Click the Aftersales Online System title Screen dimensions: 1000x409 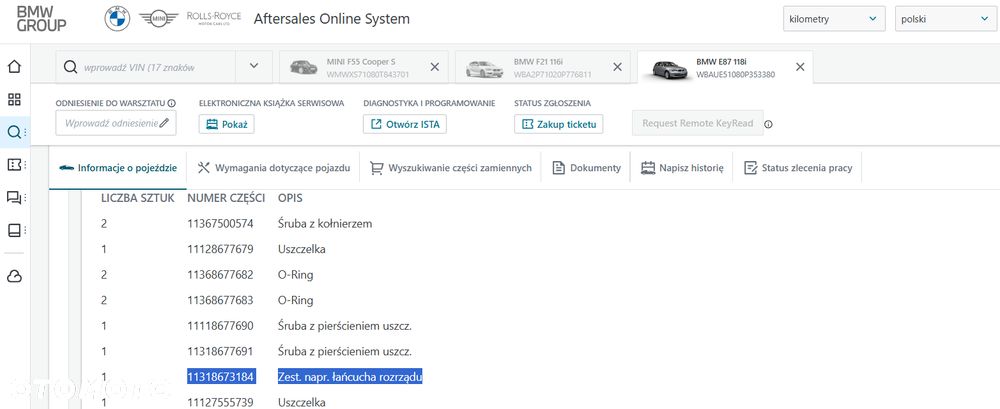tap(332, 19)
